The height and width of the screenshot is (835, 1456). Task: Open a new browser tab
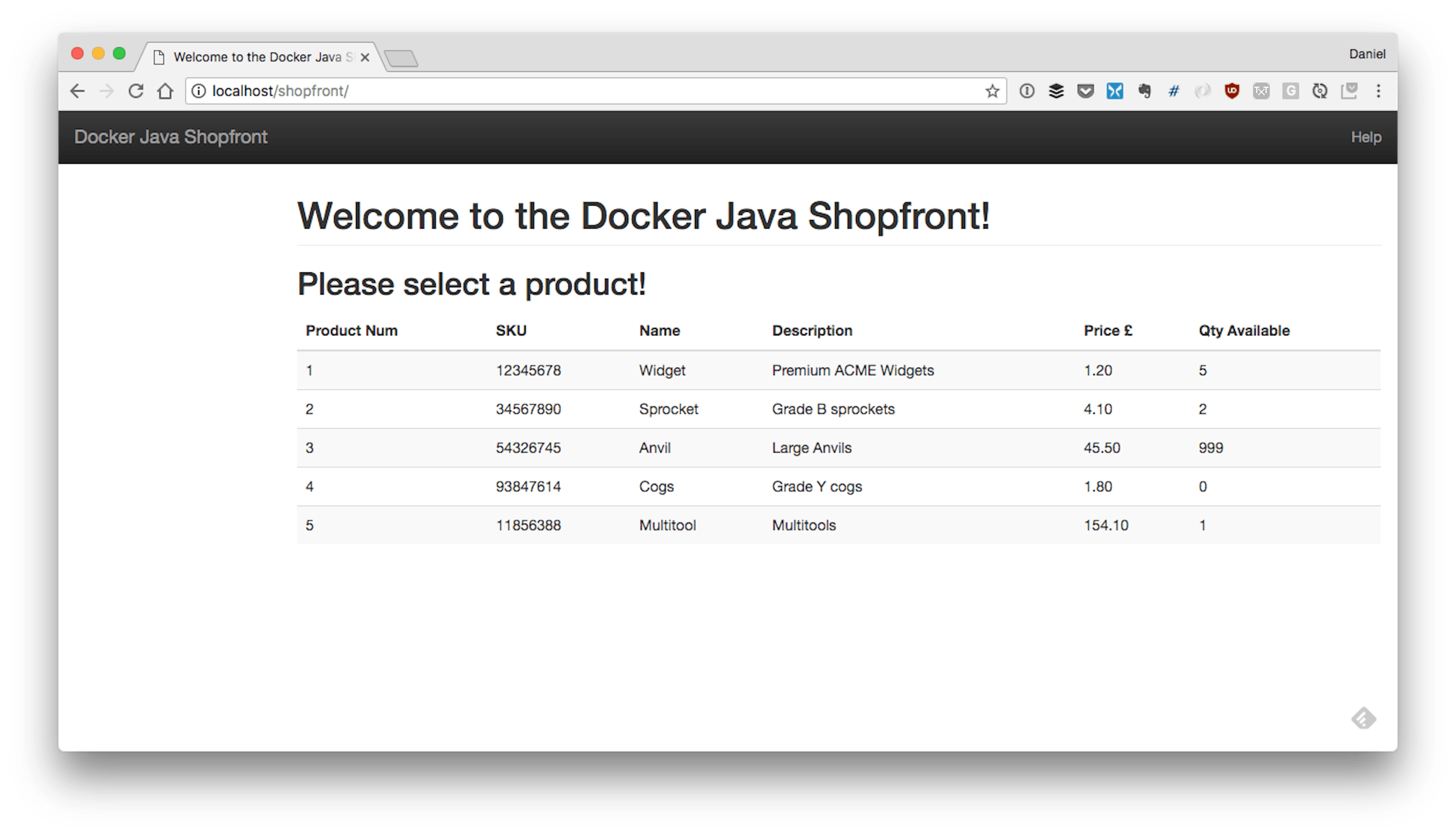(401, 58)
